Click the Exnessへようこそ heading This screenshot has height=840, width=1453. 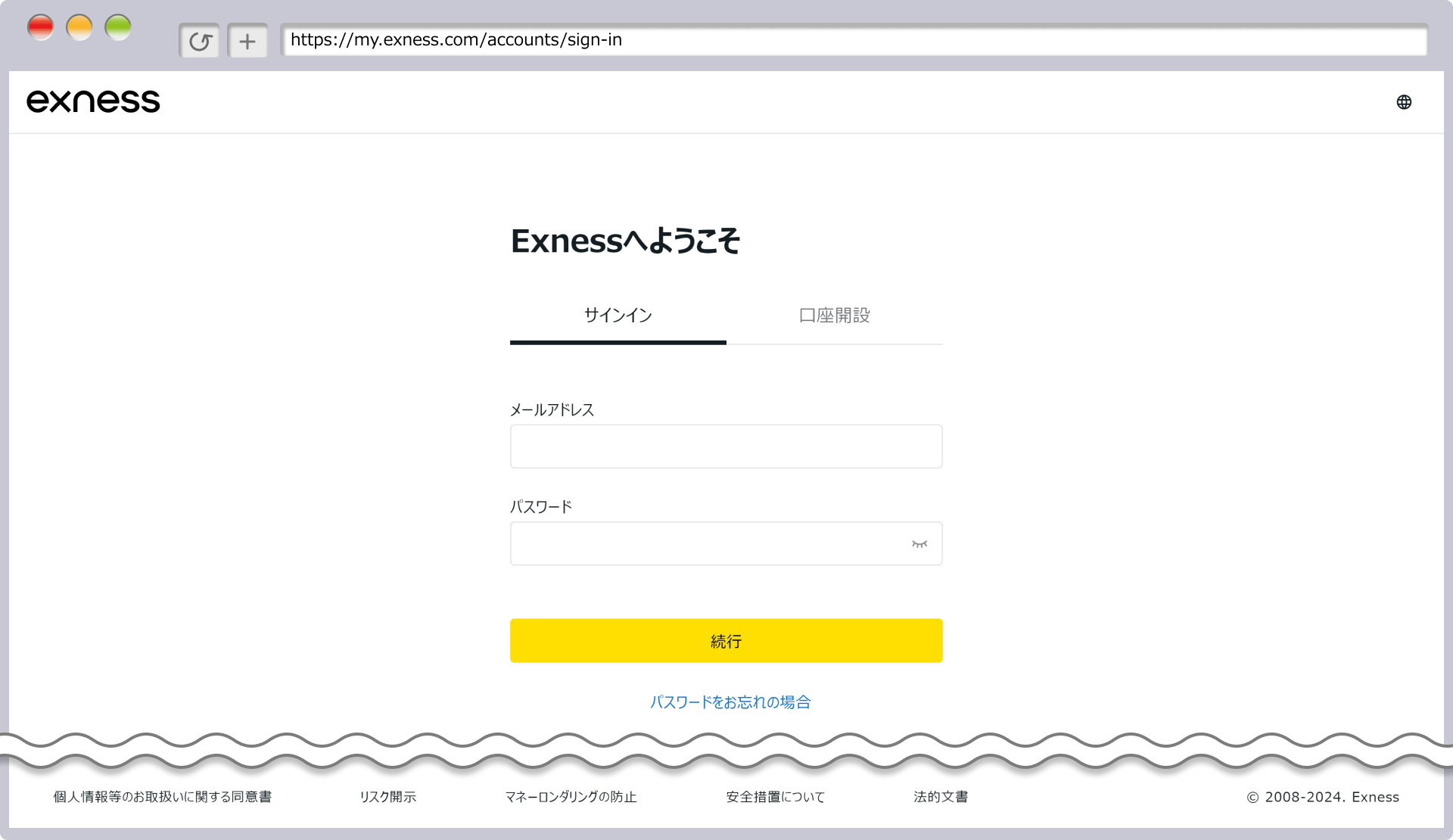[626, 241]
